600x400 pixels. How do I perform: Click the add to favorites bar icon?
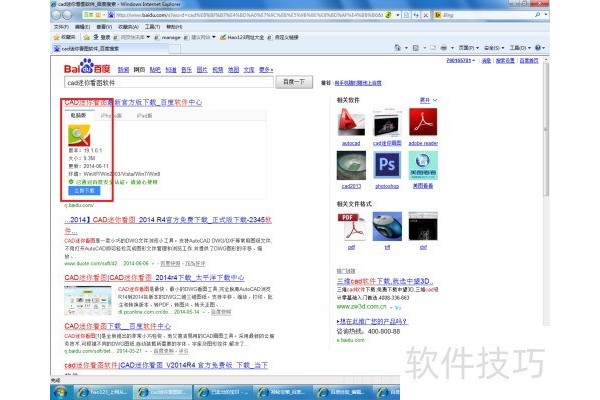86,37
